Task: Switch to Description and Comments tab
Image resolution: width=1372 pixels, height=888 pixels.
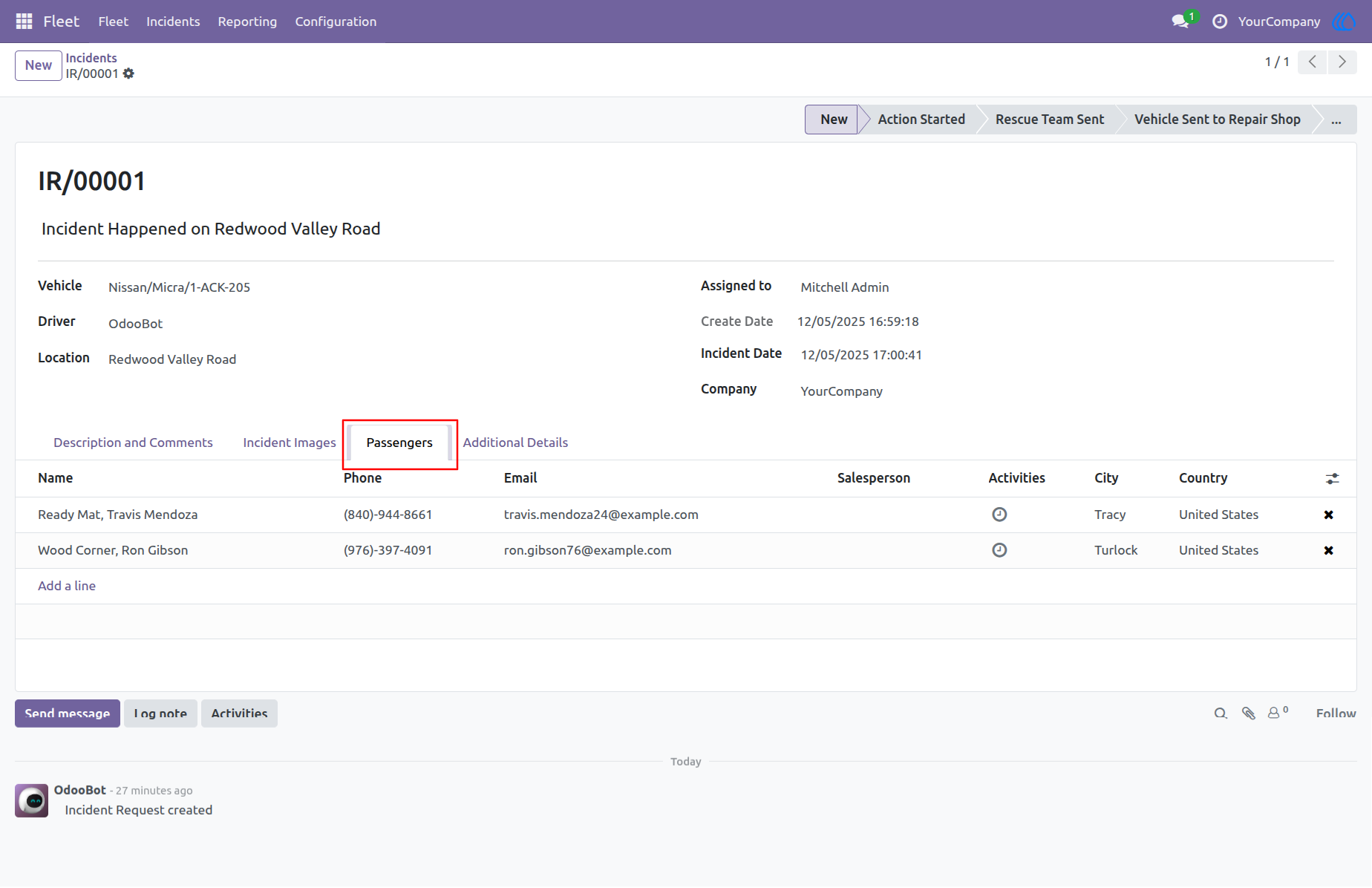Action: (133, 443)
